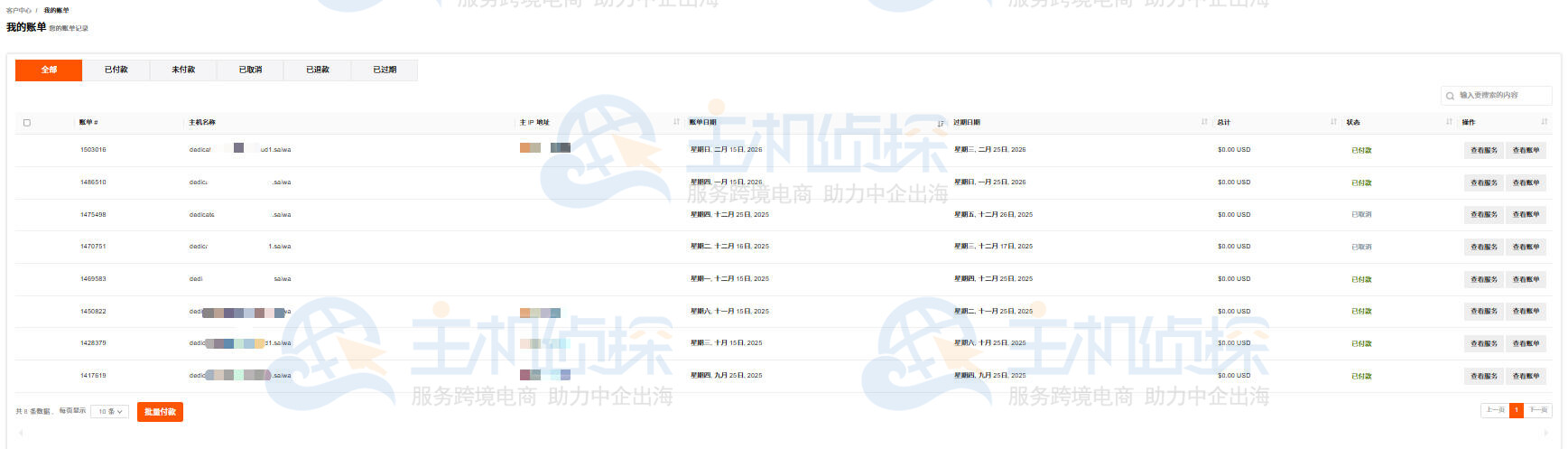Sort by the 状态 column arrows
1568x449 pixels.
click(x=1449, y=122)
